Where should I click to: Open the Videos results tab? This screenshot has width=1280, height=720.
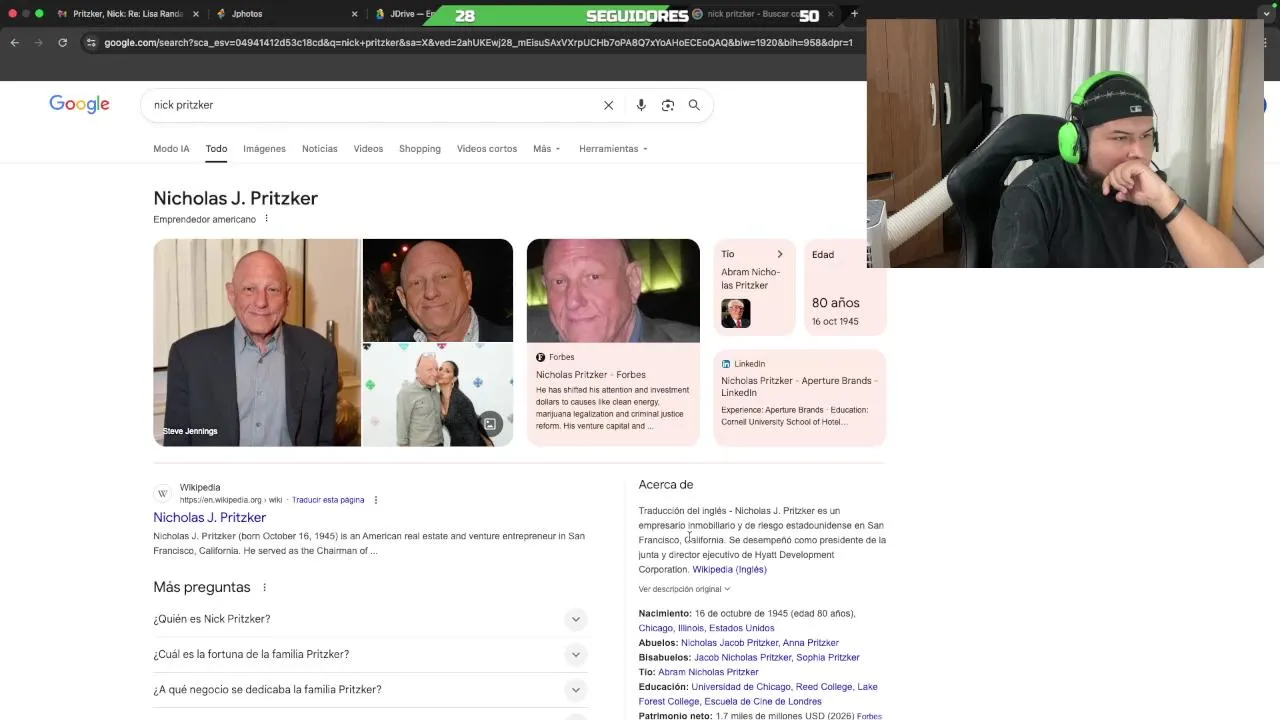[368, 149]
